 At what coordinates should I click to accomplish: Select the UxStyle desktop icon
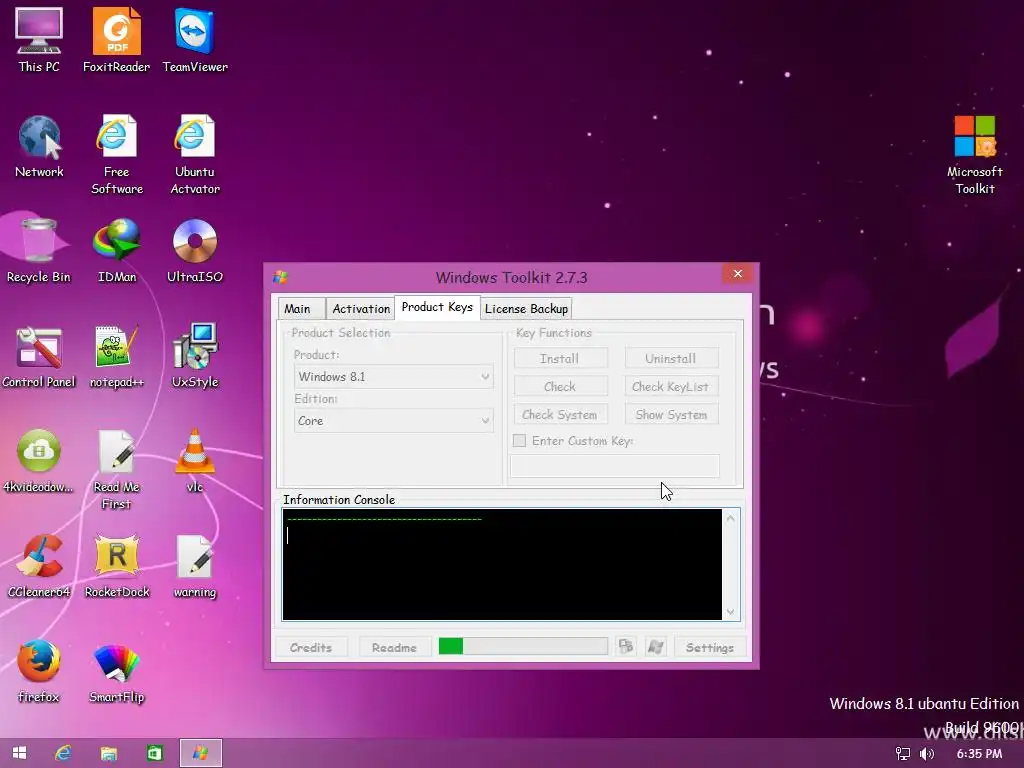(195, 356)
